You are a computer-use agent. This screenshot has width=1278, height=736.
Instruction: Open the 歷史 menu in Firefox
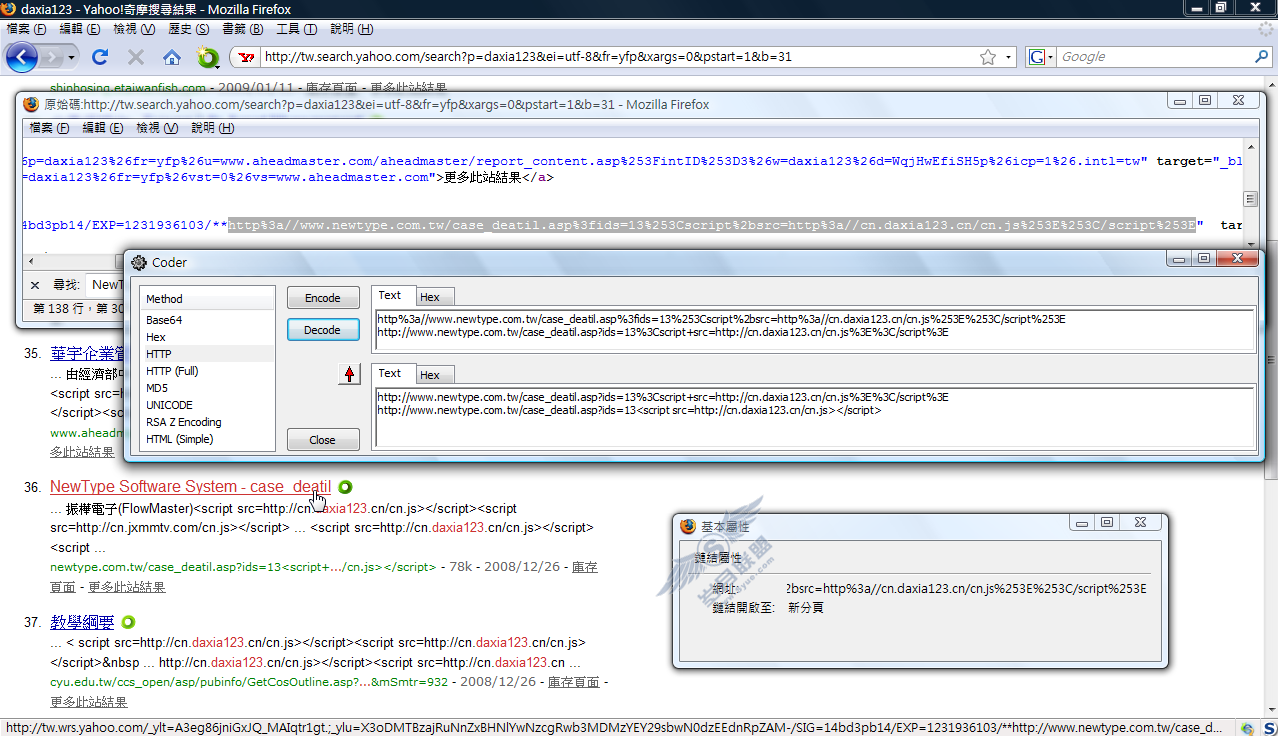pyautogui.click(x=189, y=29)
